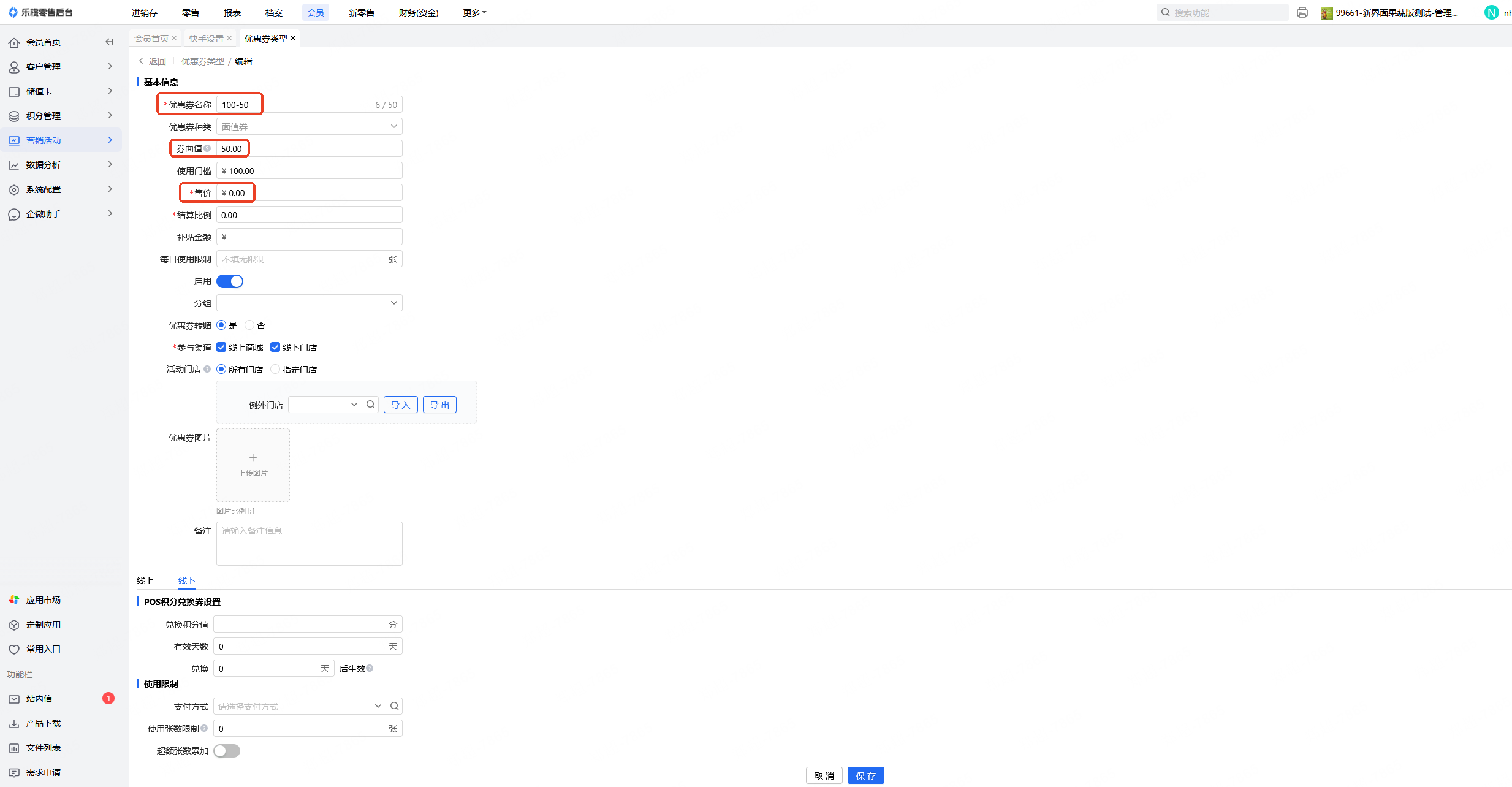
Task: Collapse sidebar with the arrow icon
Action: point(110,42)
